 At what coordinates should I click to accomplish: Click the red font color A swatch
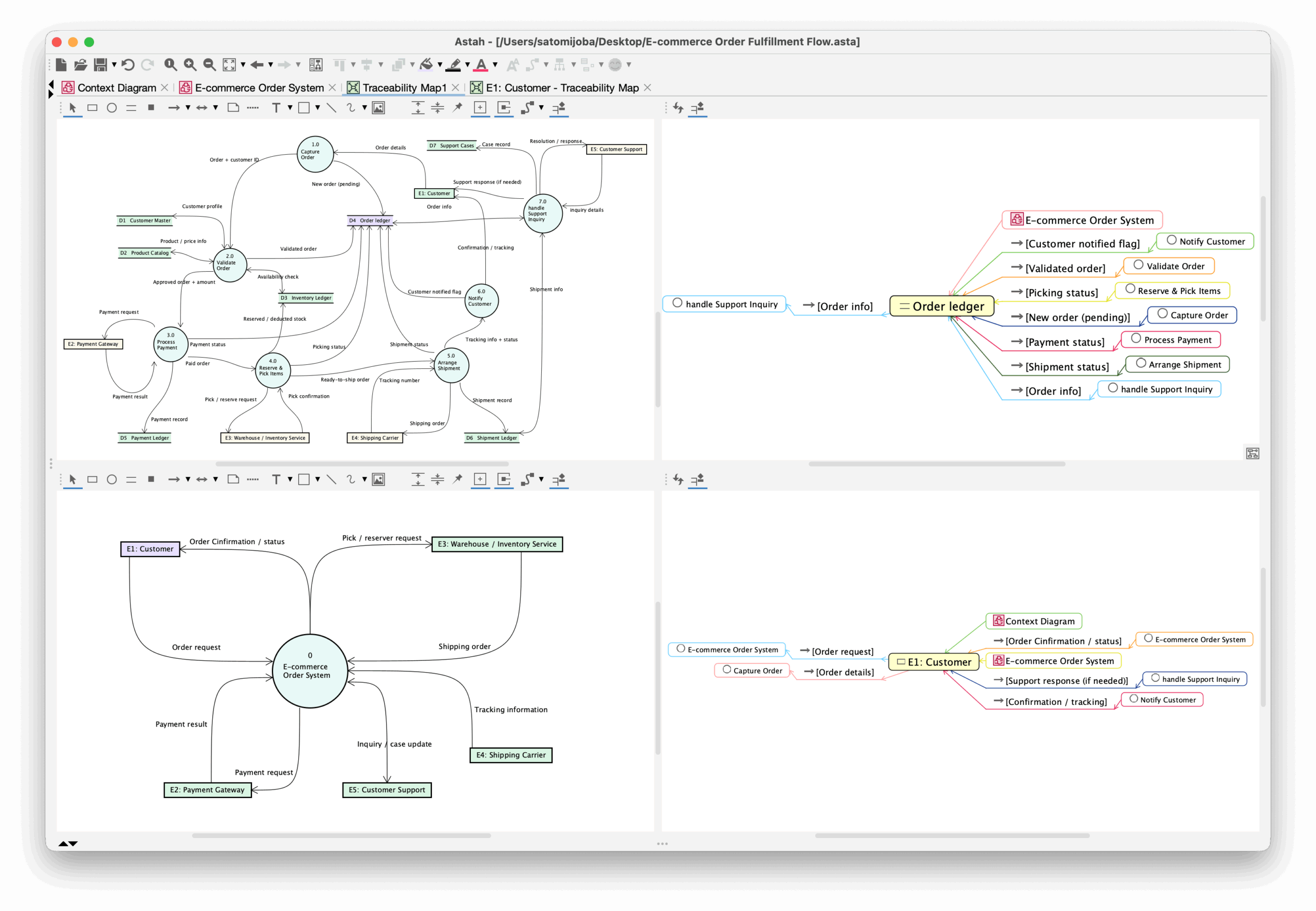pyautogui.click(x=481, y=65)
